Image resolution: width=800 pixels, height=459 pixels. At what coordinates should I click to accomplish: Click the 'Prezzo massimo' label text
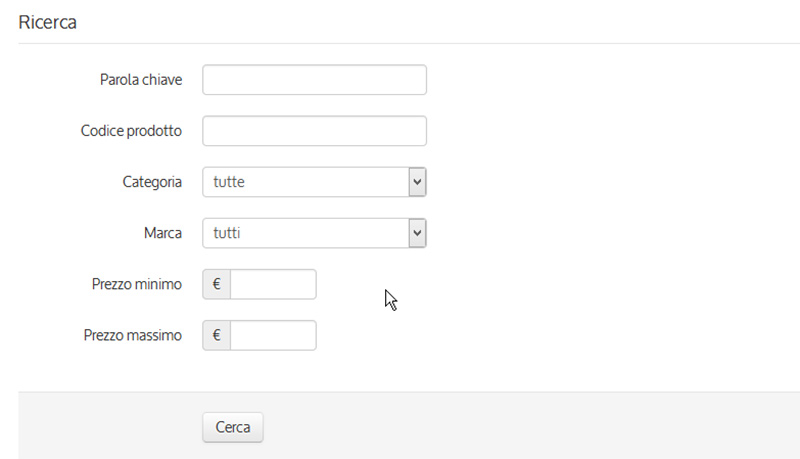pos(133,335)
